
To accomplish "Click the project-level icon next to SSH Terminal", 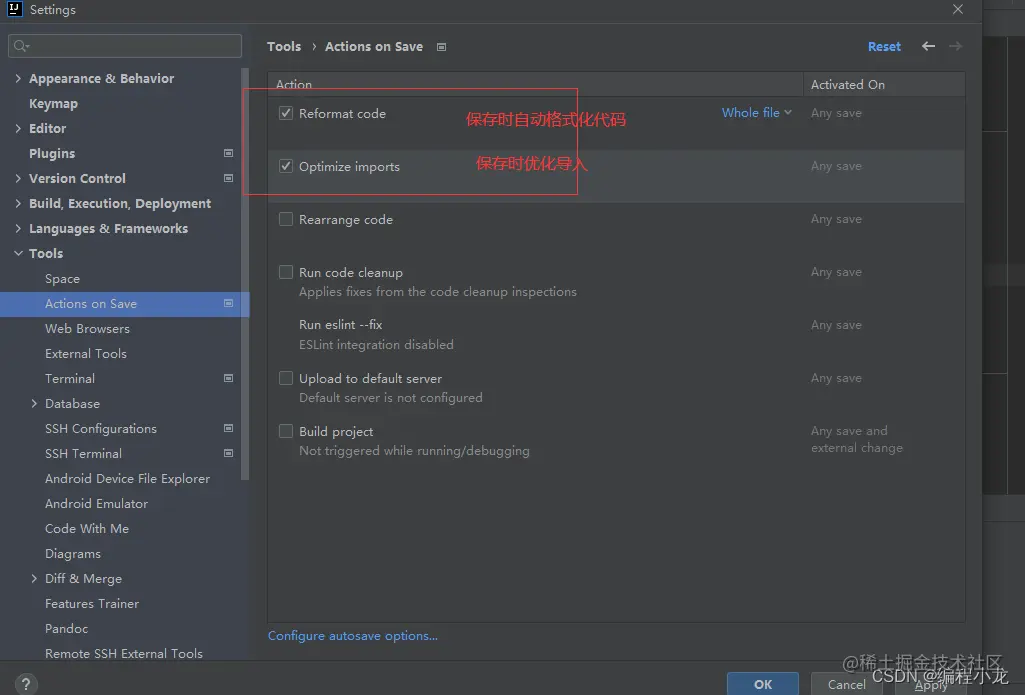I will click(228, 453).
